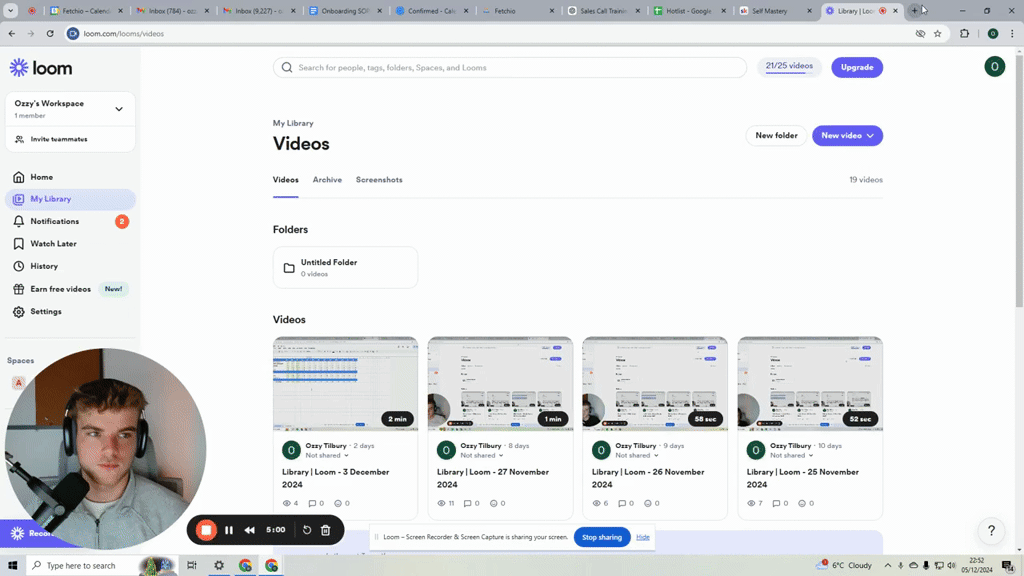Show hidden system tray icons
1024x576 pixels.
888,566
